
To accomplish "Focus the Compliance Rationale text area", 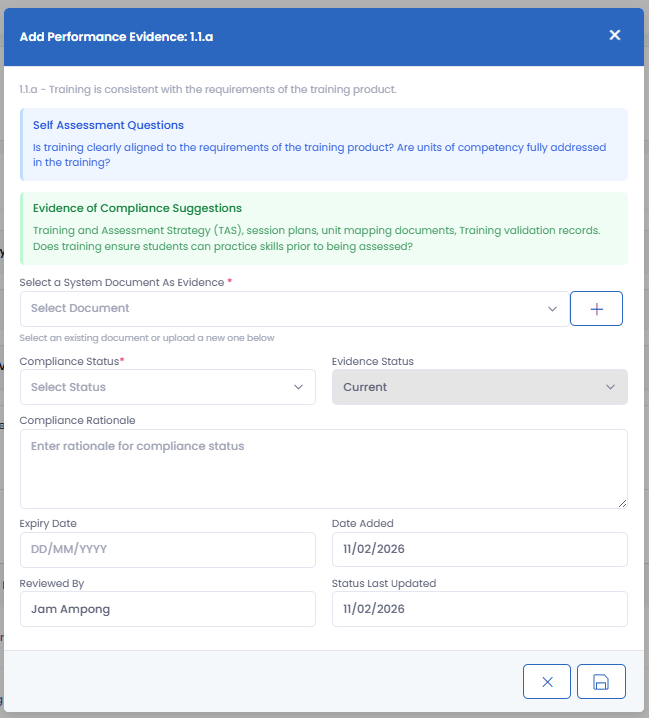I will [323, 468].
